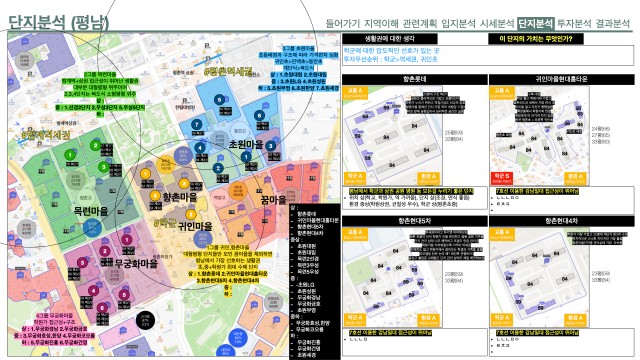Click red 학군 badge in 귀인마을현대홈타운 panel
This screenshot has width=640, height=360.
point(501,178)
